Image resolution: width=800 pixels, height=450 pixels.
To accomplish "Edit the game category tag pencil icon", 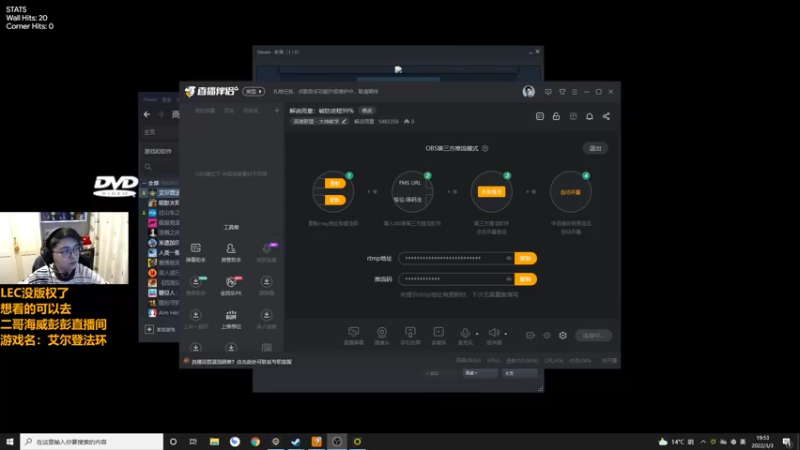I will 344,121.
